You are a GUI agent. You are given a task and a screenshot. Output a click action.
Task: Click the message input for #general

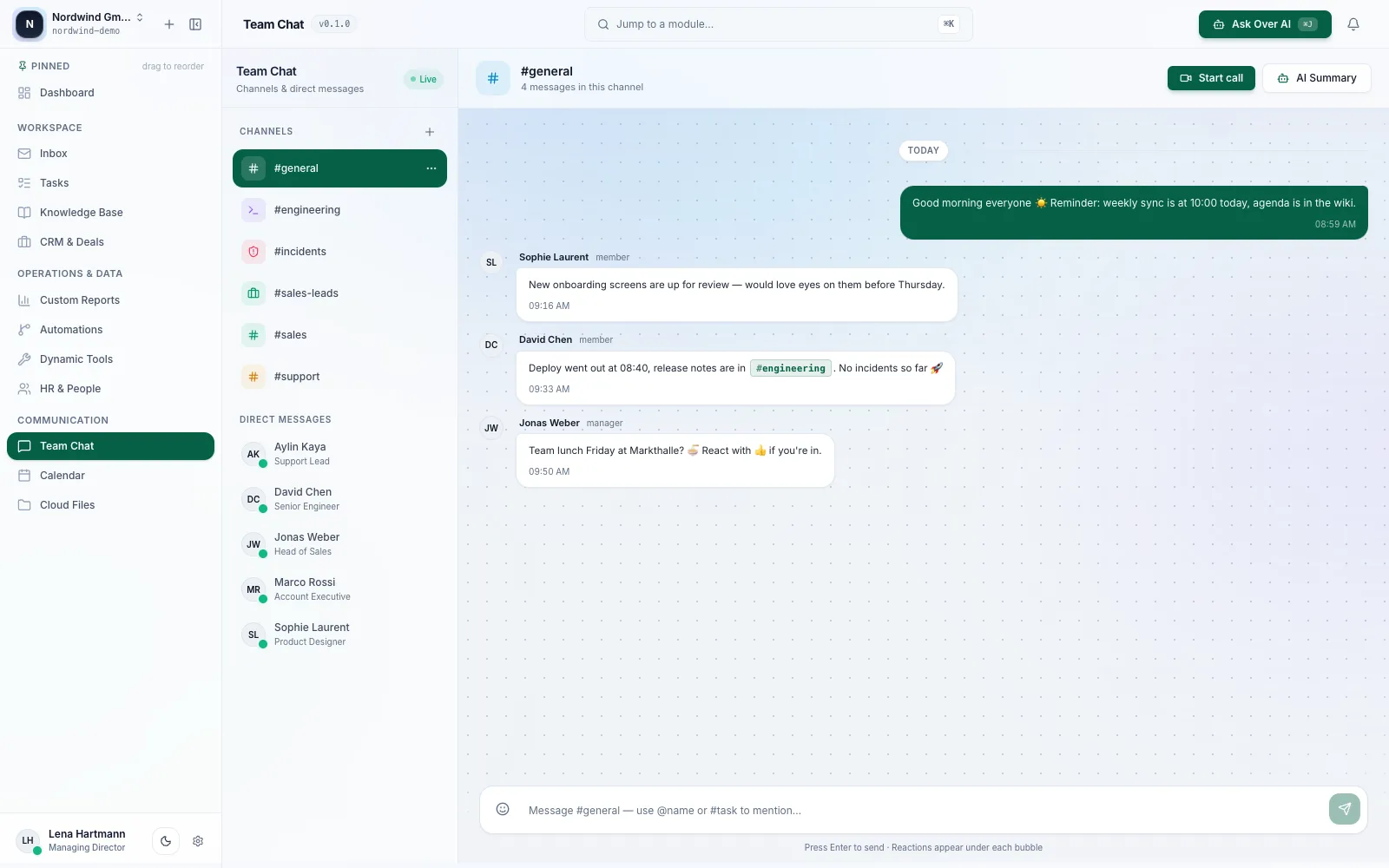[922, 810]
